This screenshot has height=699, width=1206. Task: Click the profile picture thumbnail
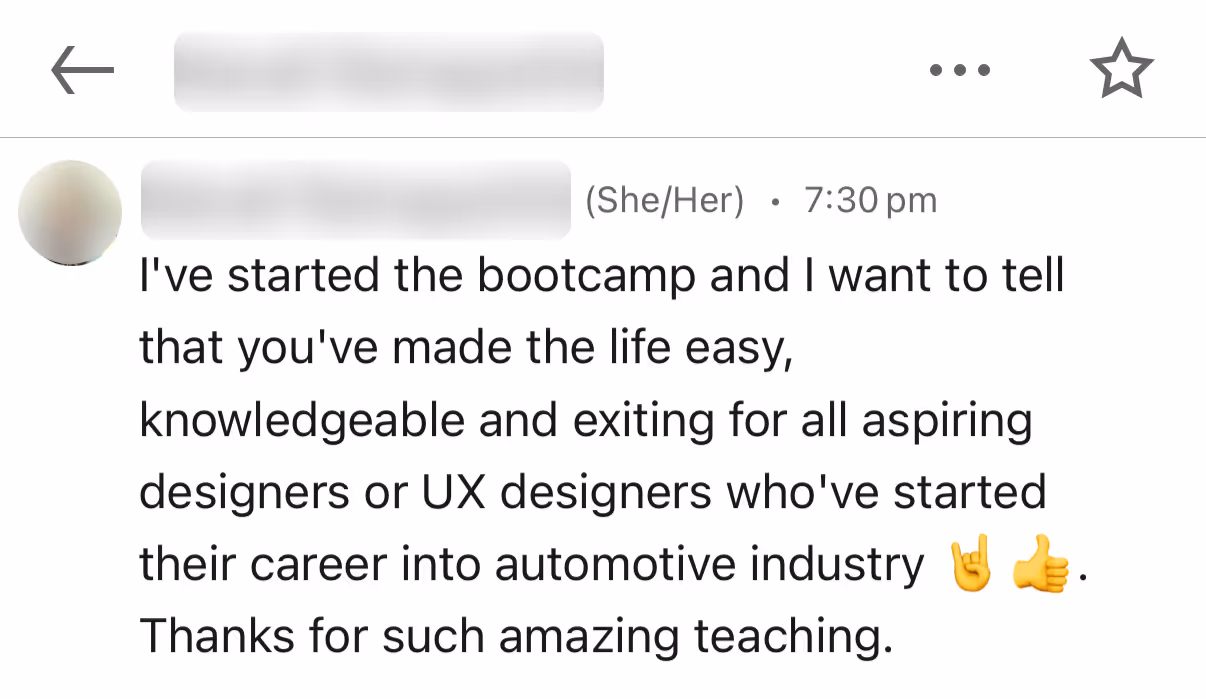[69, 211]
